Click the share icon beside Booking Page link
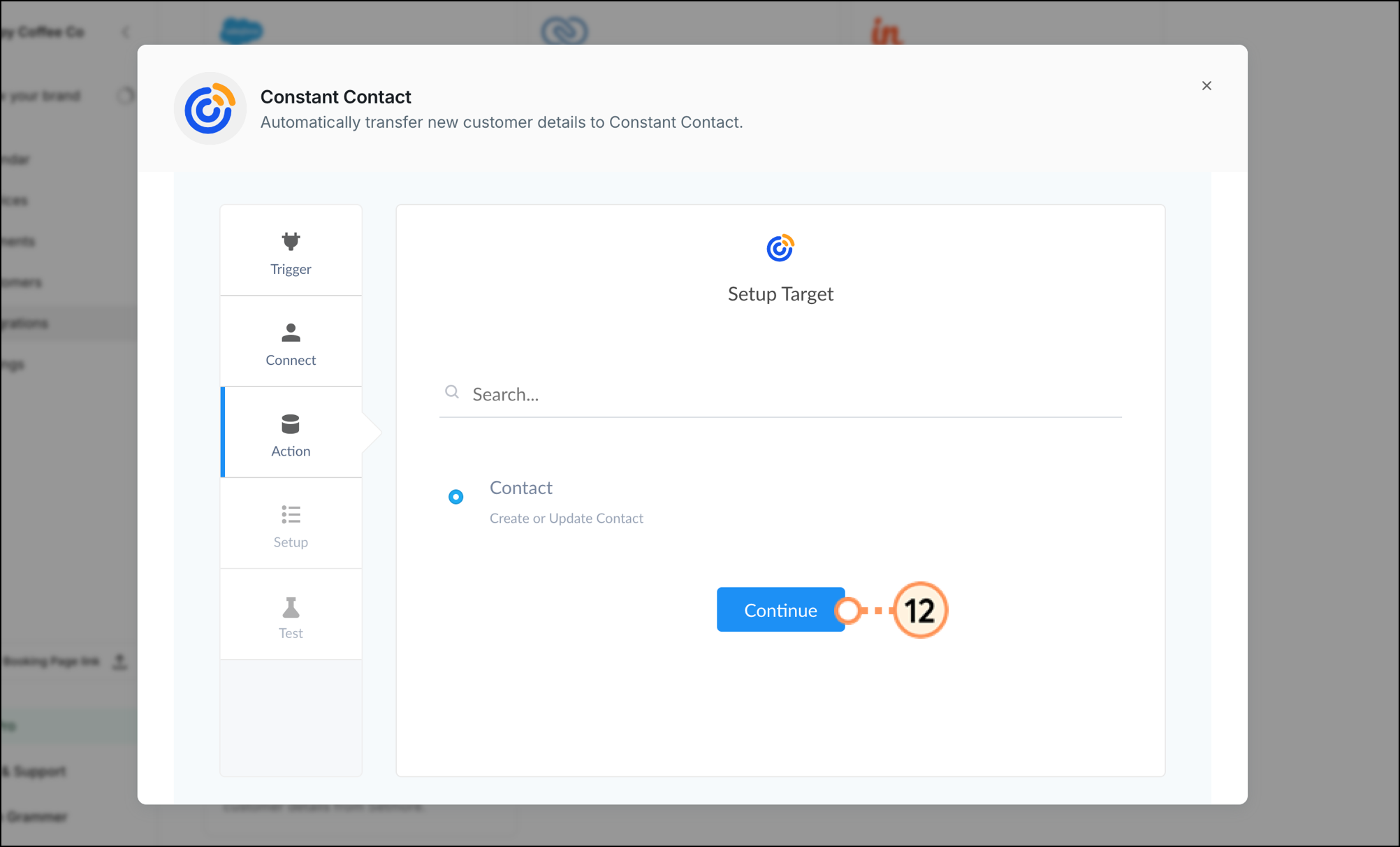 (x=119, y=661)
